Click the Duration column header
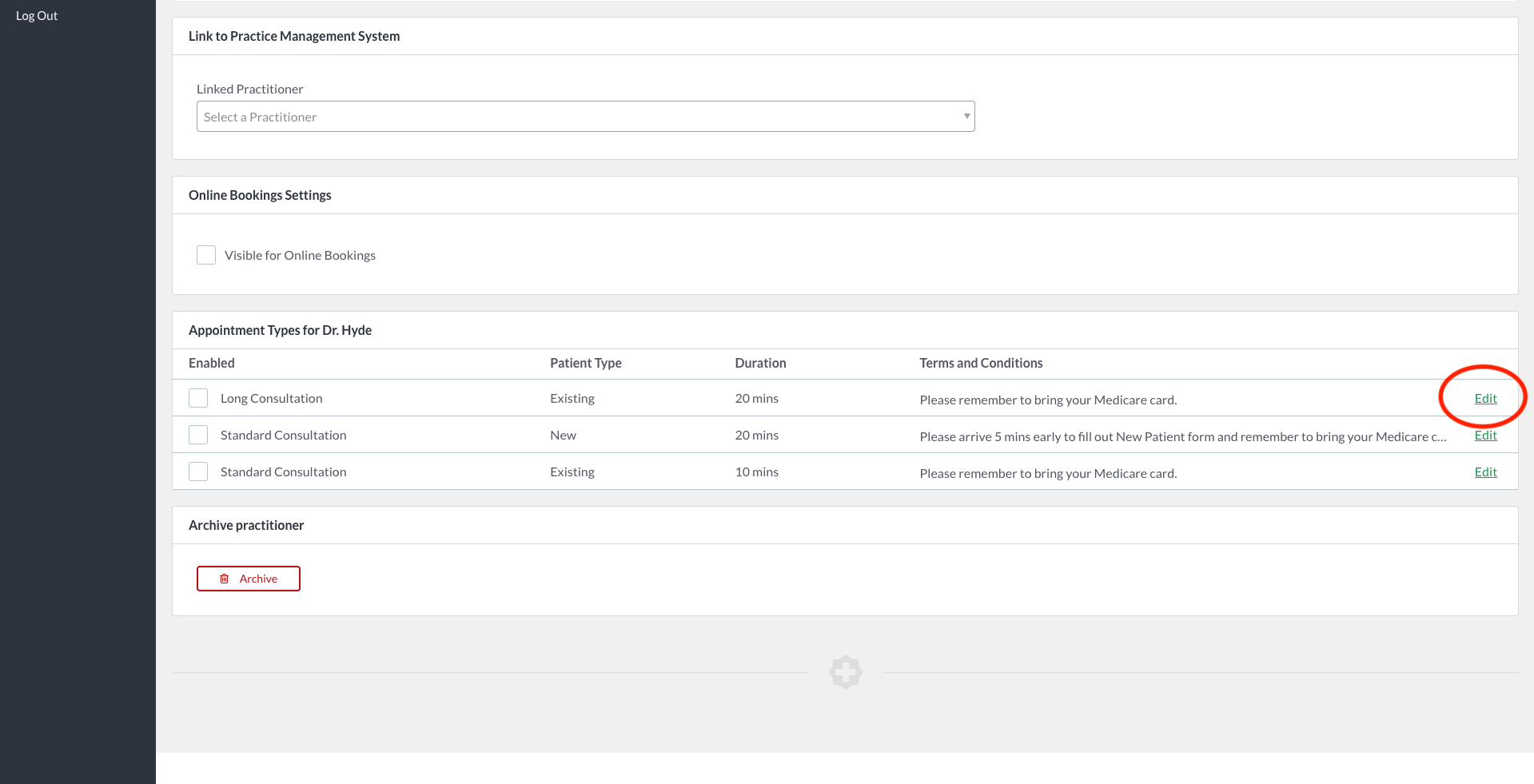1534x784 pixels. [760, 363]
